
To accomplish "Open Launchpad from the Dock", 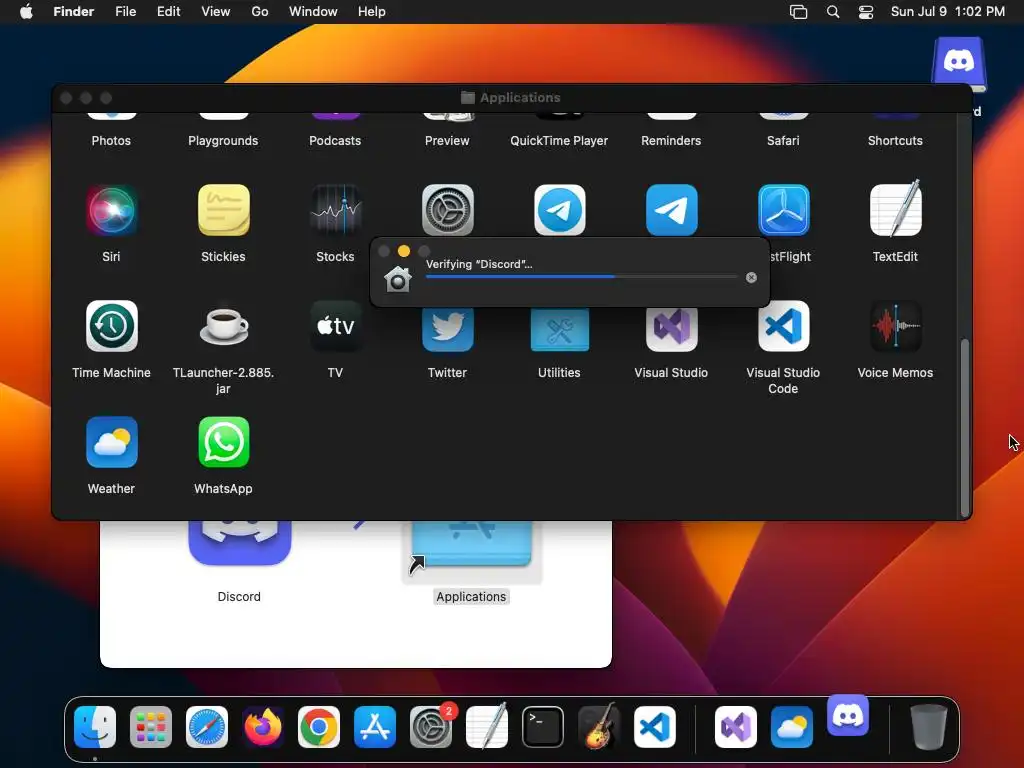I will tap(151, 727).
